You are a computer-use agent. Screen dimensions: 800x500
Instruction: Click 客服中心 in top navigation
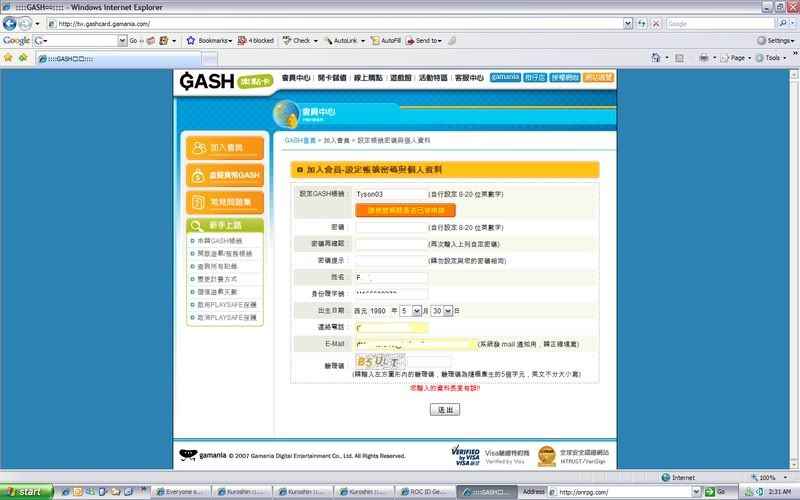[x=469, y=78]
